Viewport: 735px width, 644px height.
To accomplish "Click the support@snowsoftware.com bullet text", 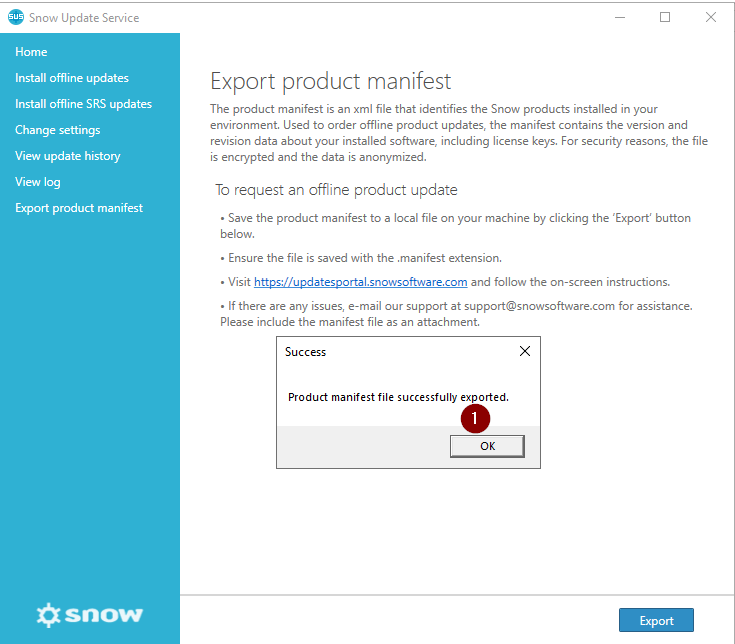I will point(456,314).
